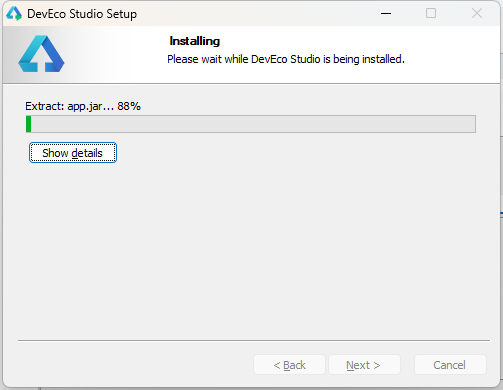The height and width of the screenshot is (390, 503).
Task: Click the unfilled gray portion of progress bar
Action: tap(253, 124)
